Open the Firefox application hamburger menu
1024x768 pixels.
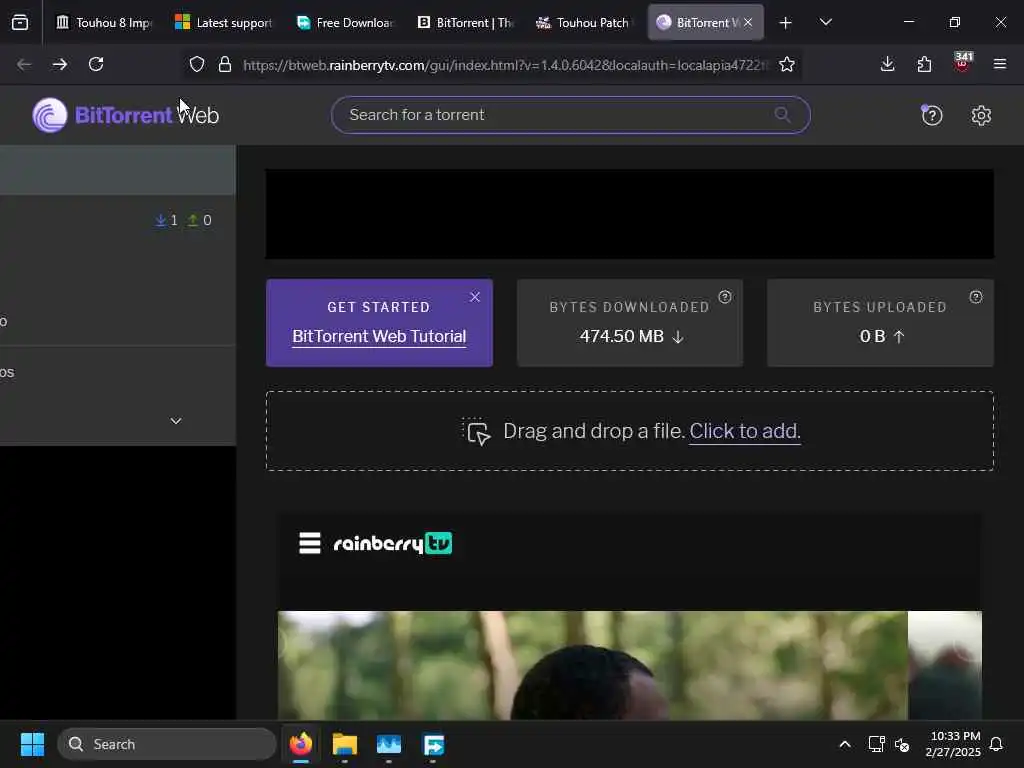pos(999,64)
